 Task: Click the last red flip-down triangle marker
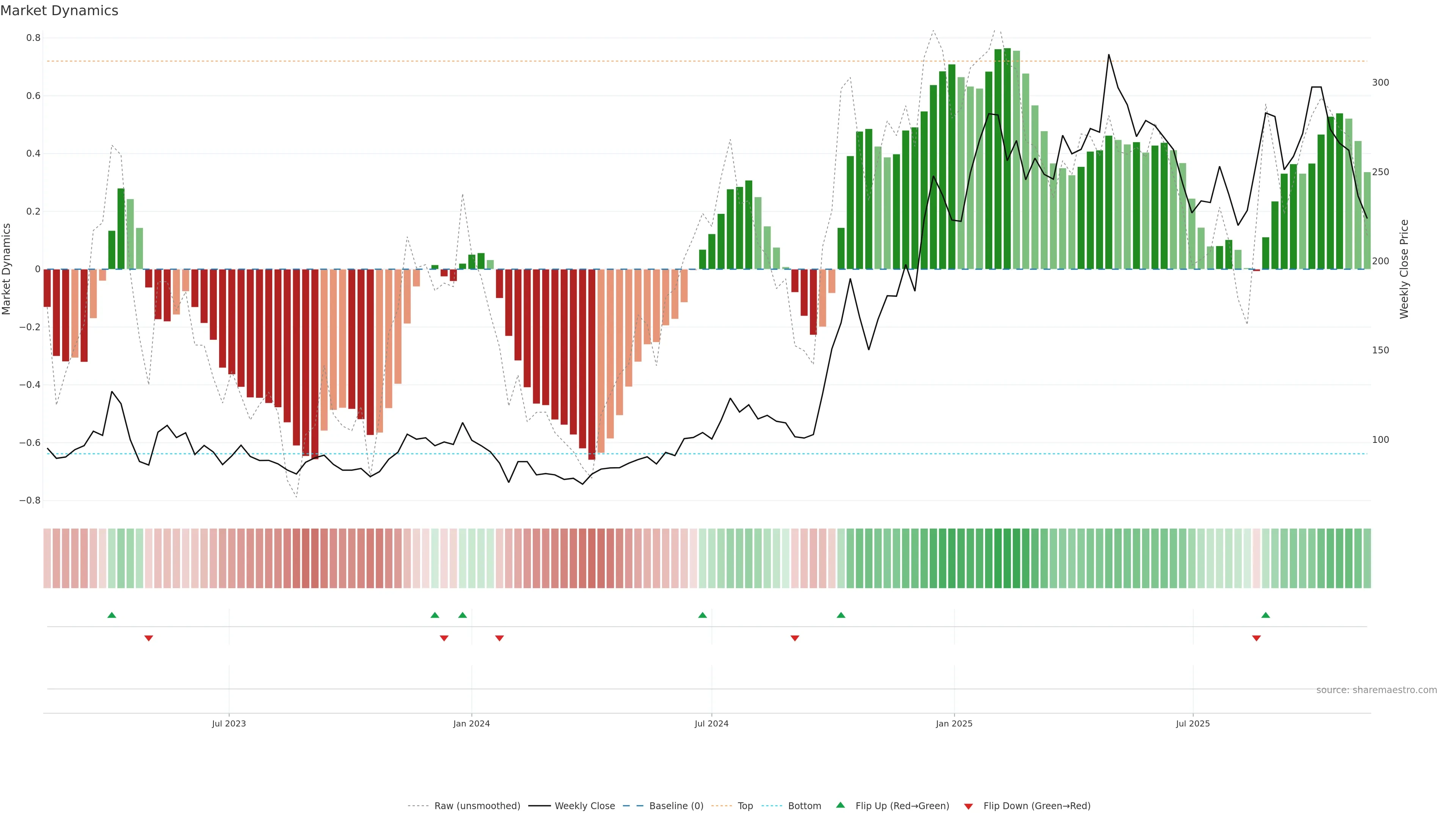1257,638
